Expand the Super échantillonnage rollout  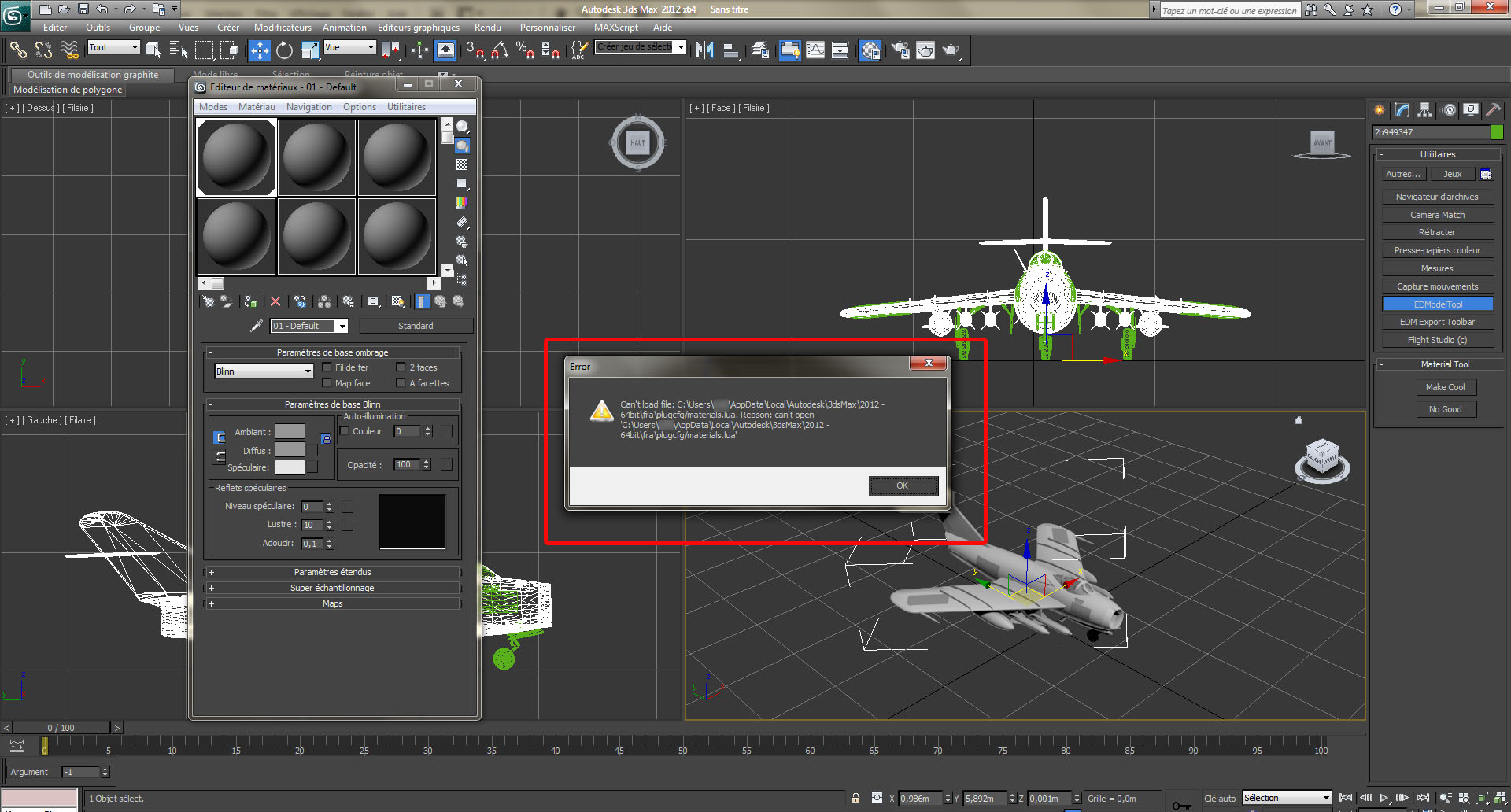[x=332, y=588]
